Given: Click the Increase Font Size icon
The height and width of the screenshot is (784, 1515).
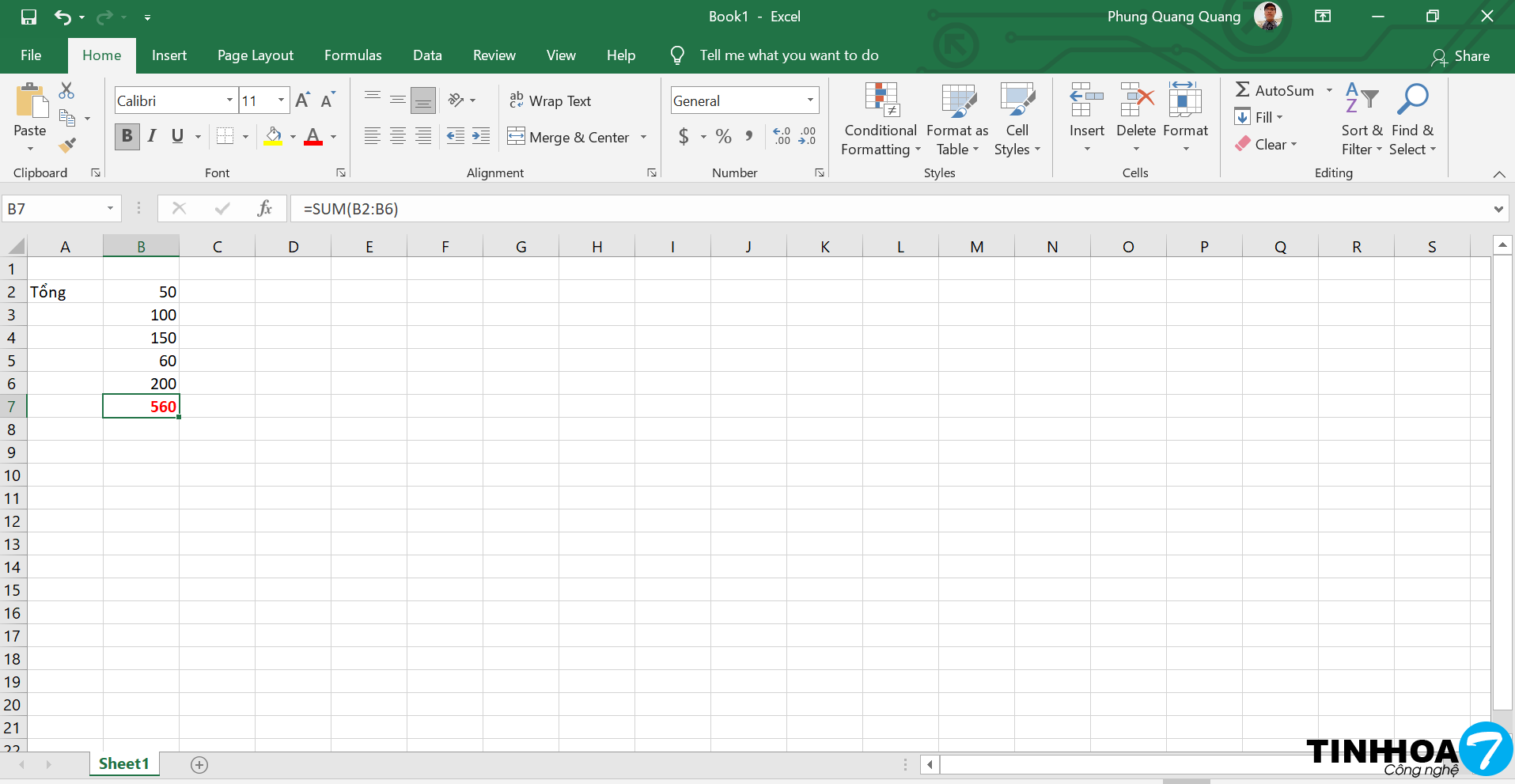Looking at the screenshot, I should pyautogui.click(x=302, y=100).
